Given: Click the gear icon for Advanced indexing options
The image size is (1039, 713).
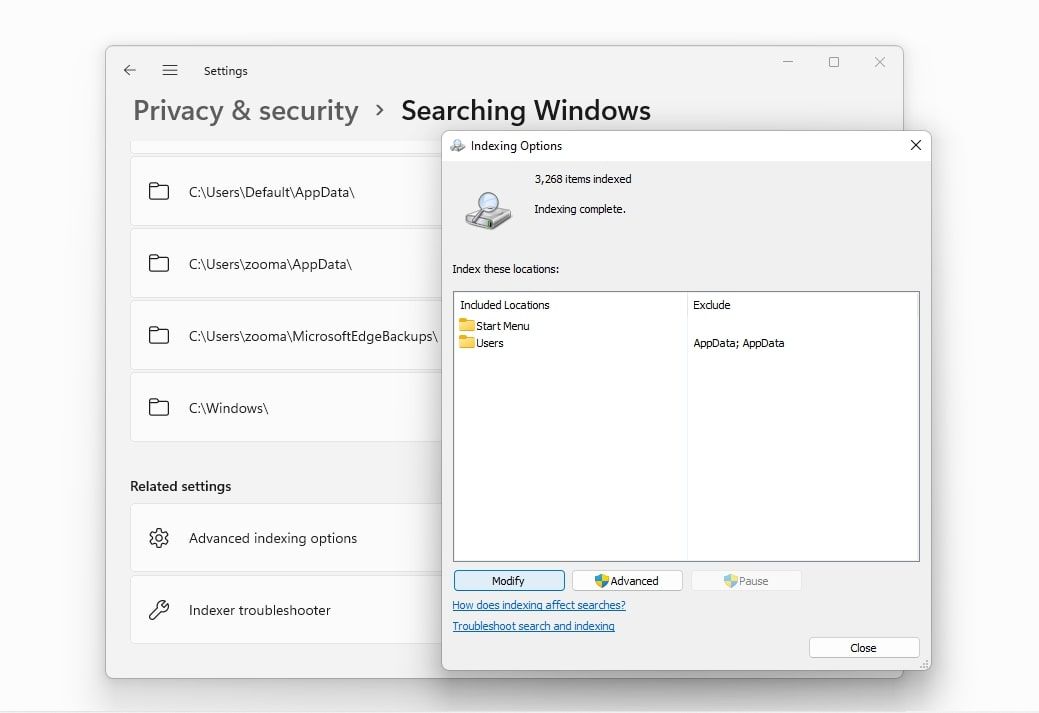Looking at the screenshot, I should 159,538.
